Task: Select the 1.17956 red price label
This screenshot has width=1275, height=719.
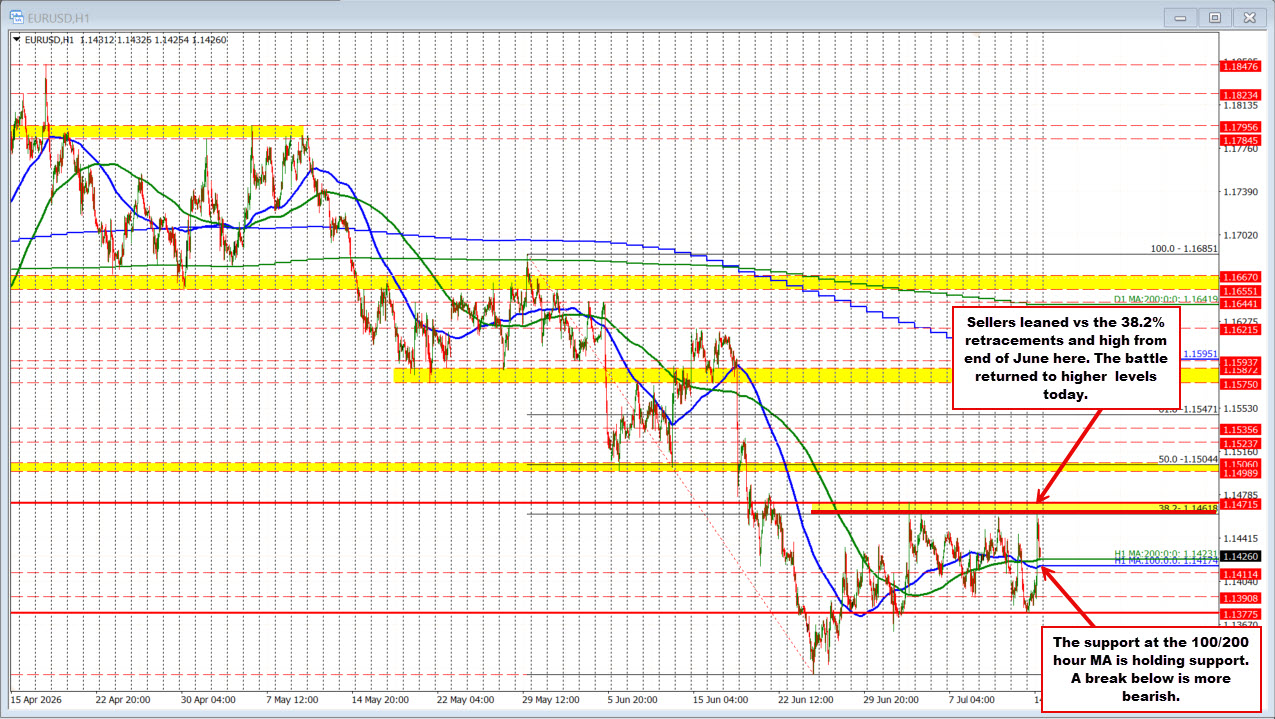Action: (x=1240, y=127)
